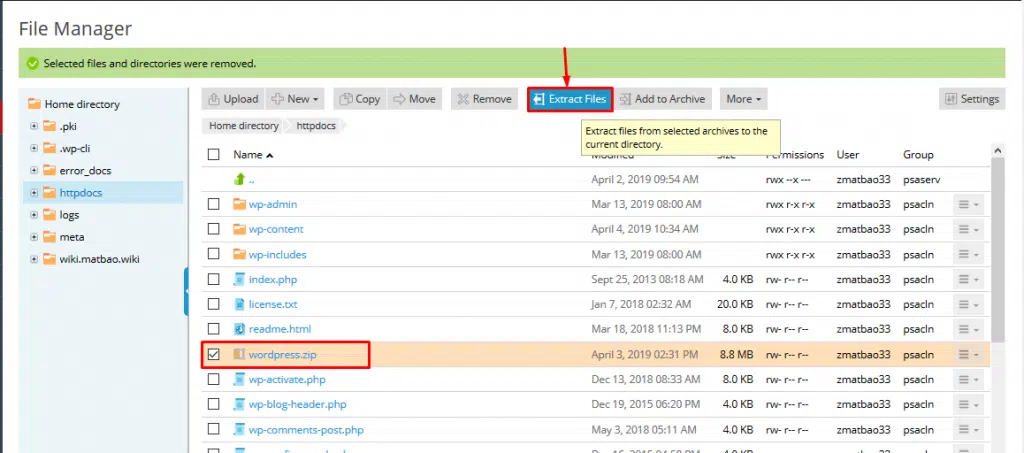Open row actions menu for wordpress.zip
Image resolution: width=1024 pixels, height=453 pixels.
tap(969, 354)
